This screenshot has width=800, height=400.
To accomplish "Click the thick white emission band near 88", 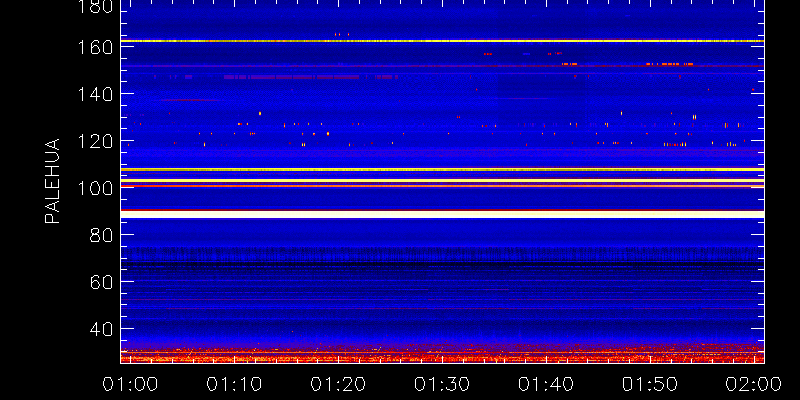I will [x=442, y=214].
